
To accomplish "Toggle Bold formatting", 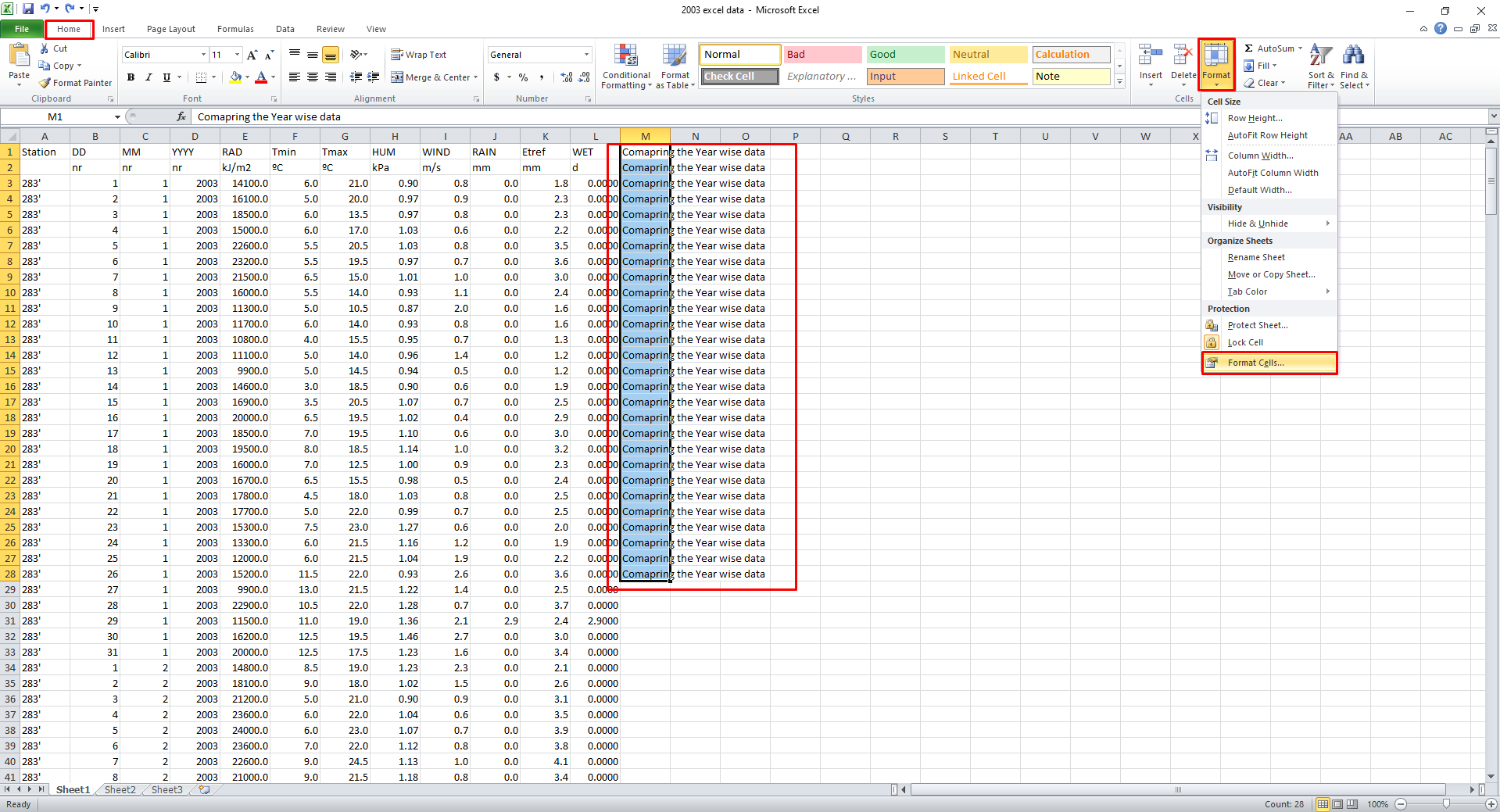I will [131, 77].
